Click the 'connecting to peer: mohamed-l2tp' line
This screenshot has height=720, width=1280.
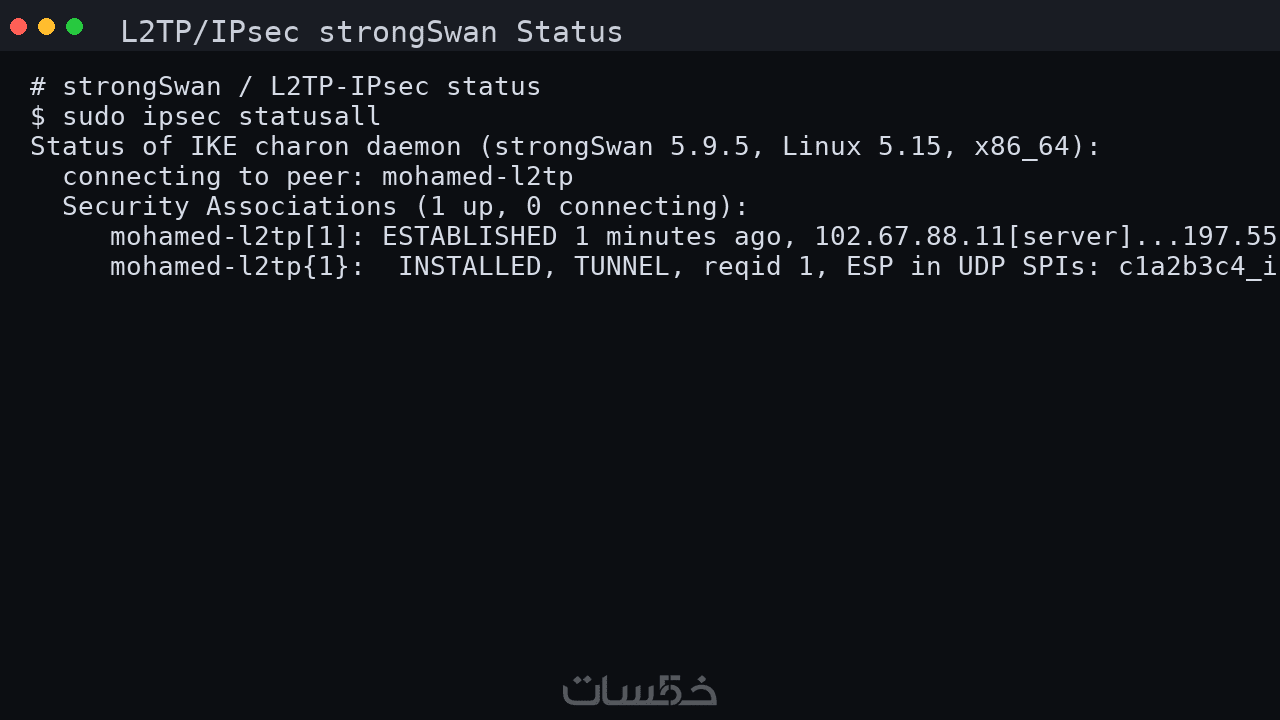(x=317, y=177)
